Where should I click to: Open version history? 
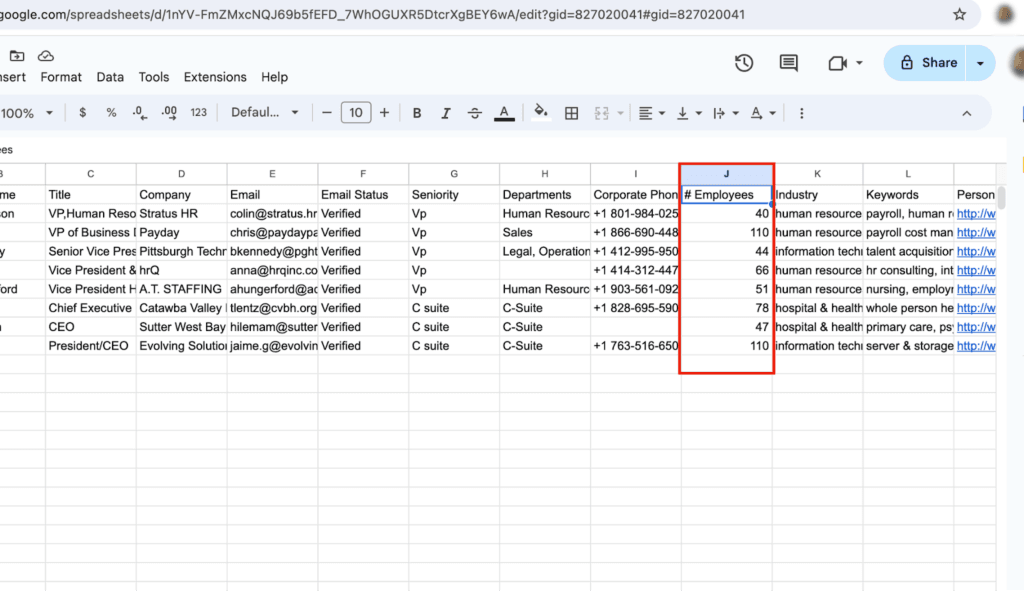coord(743,62)
